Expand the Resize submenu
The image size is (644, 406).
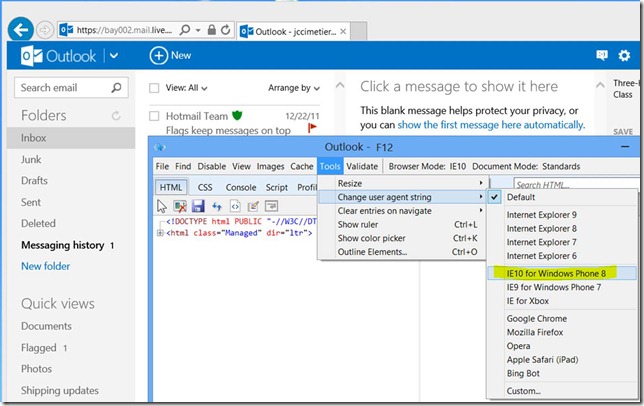click(x=403, y=184)
